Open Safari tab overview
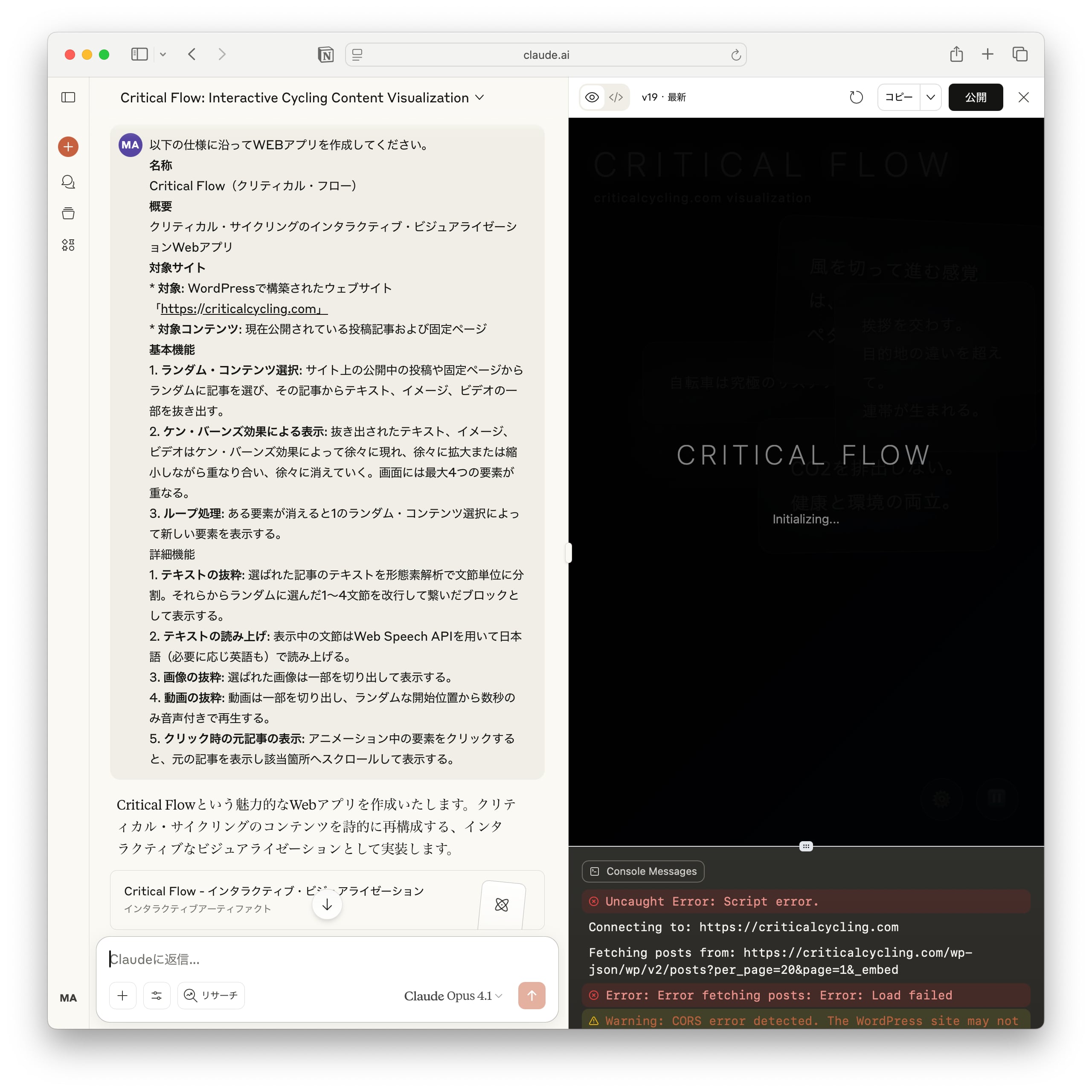Screen dimensions: 1092x1092 click(x=1019, y=54)
